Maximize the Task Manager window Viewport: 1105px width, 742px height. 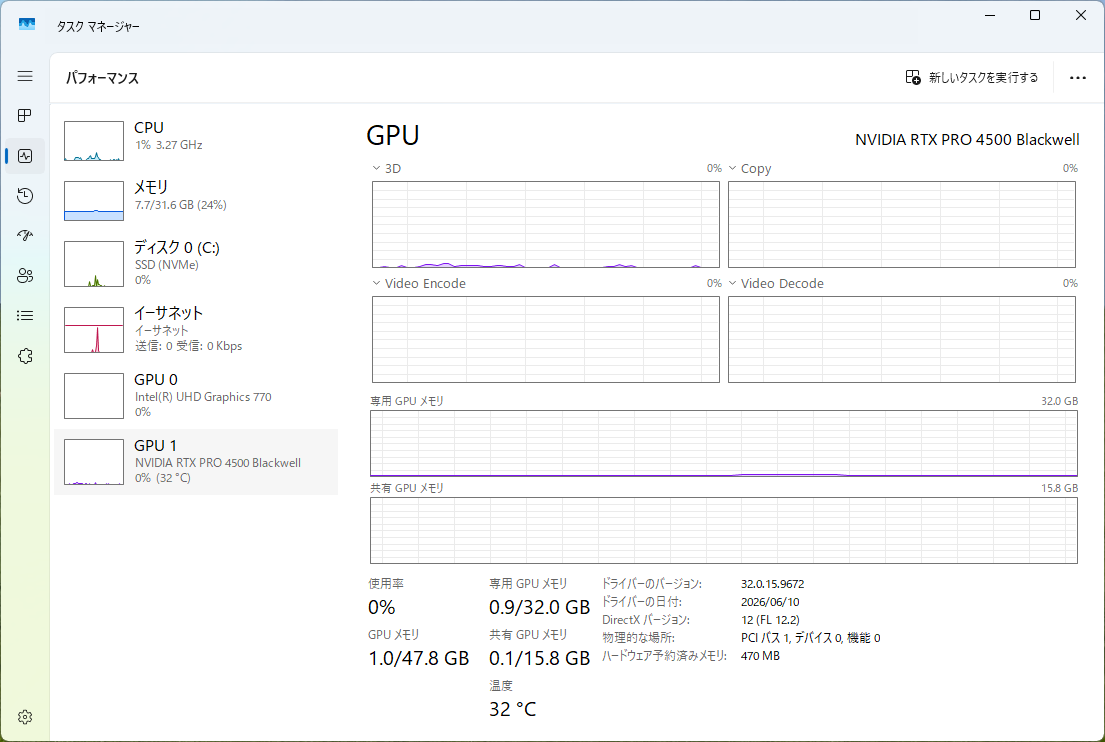click(x=1035, y=15)
